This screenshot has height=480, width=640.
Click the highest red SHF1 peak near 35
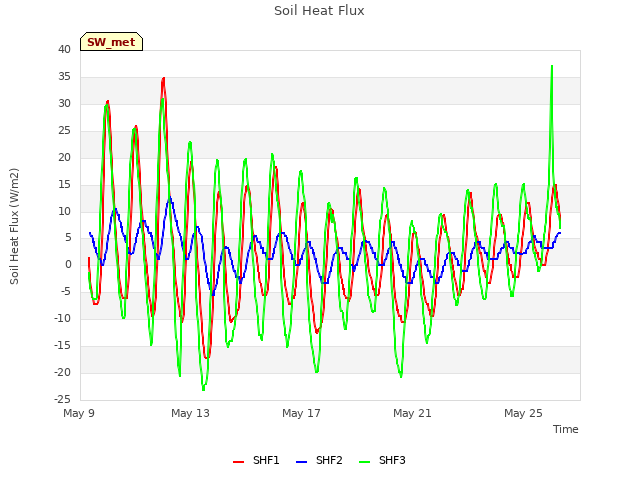pos(163,78)
